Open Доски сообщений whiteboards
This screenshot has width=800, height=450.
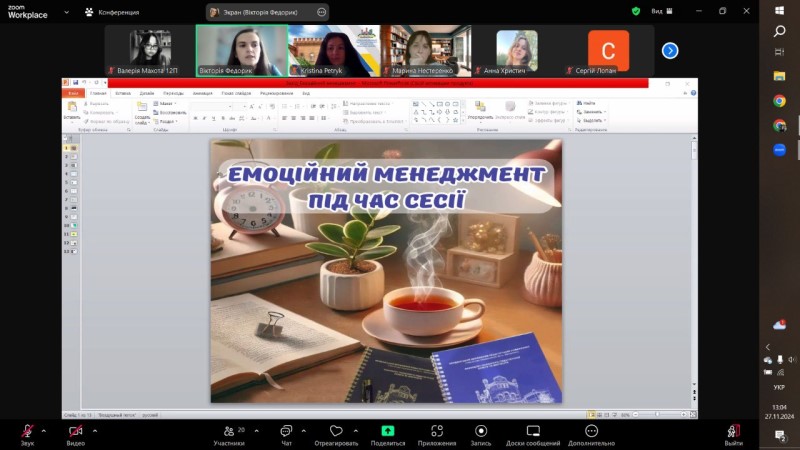[x=533, y=435]
